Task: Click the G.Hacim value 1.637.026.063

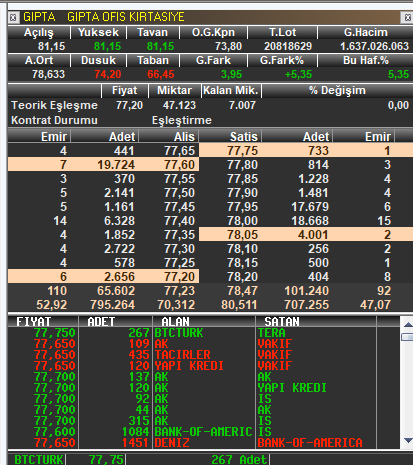Action: coord(374,46)
